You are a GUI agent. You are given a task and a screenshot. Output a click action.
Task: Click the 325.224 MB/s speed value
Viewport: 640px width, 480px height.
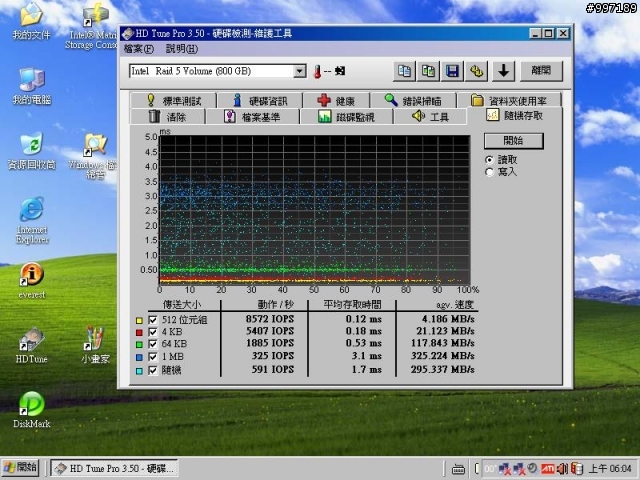coord(443,356)
